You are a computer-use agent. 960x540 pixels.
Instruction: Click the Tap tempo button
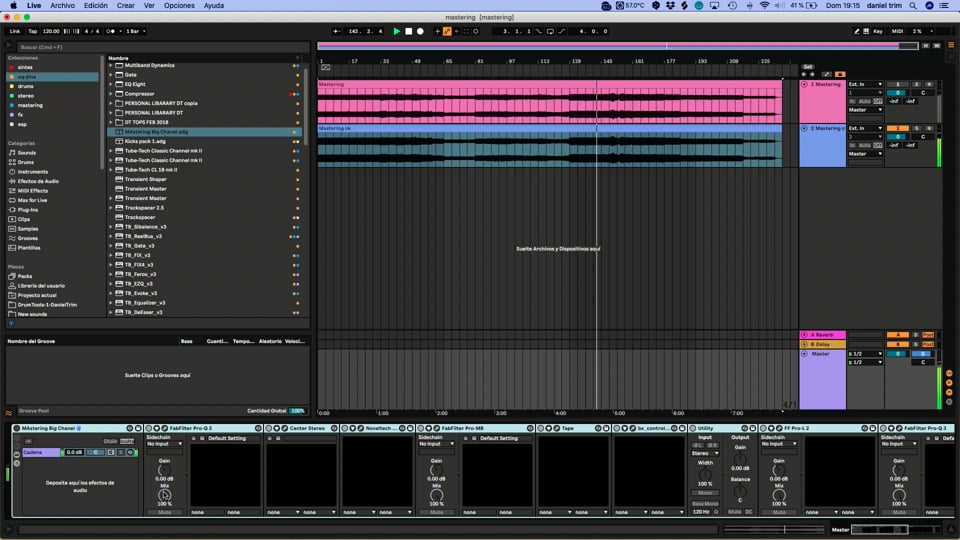click(32, 31)
